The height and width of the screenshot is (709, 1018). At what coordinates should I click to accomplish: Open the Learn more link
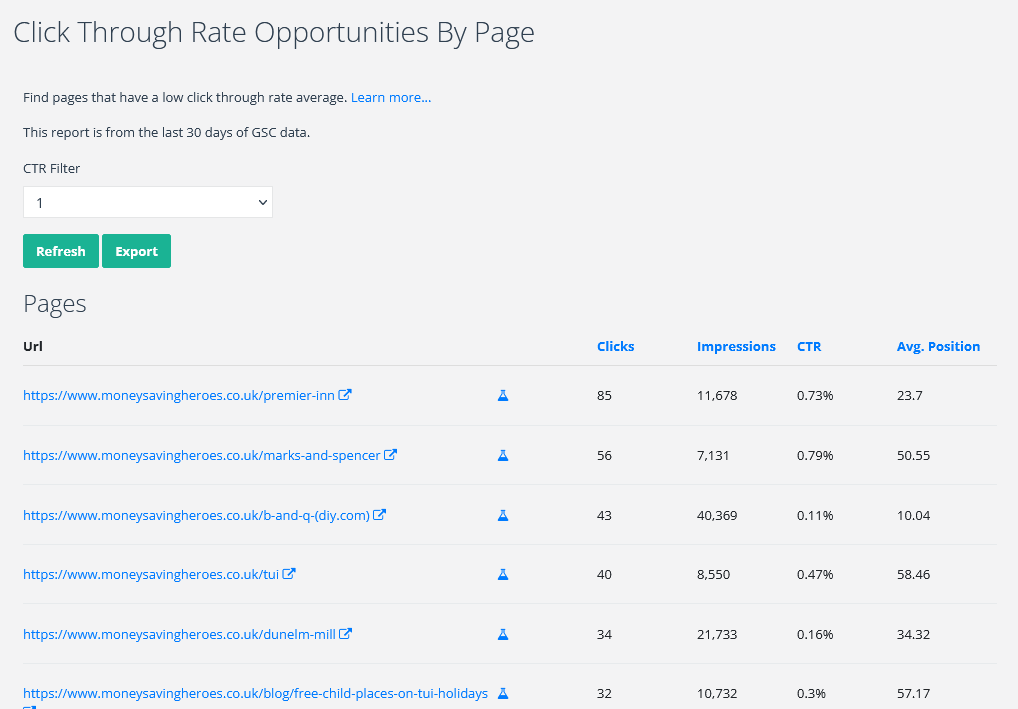pyautogui.click(x=391, y=98)
